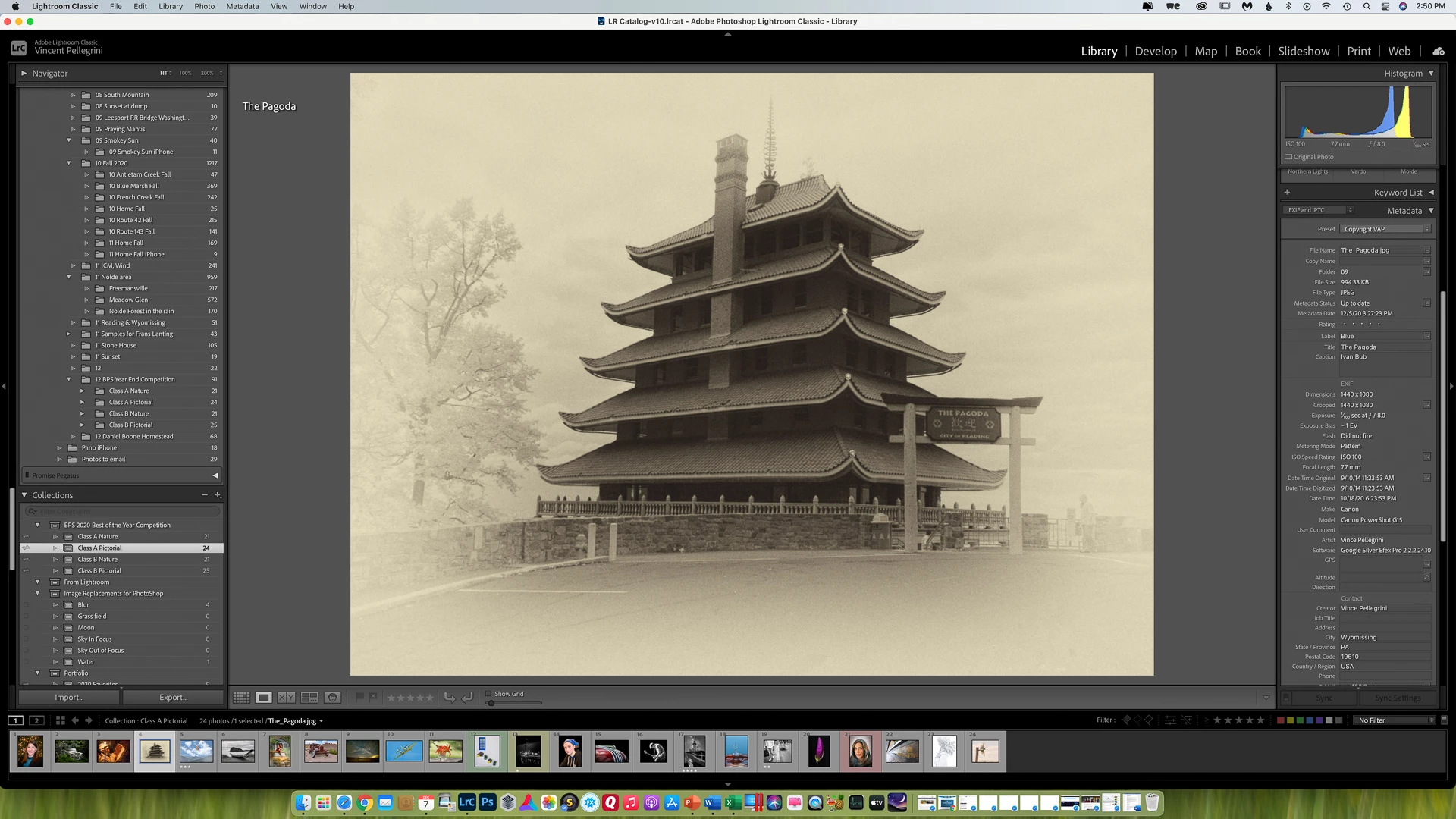
Task: Open the Photo menu
Action: [204, 6]
